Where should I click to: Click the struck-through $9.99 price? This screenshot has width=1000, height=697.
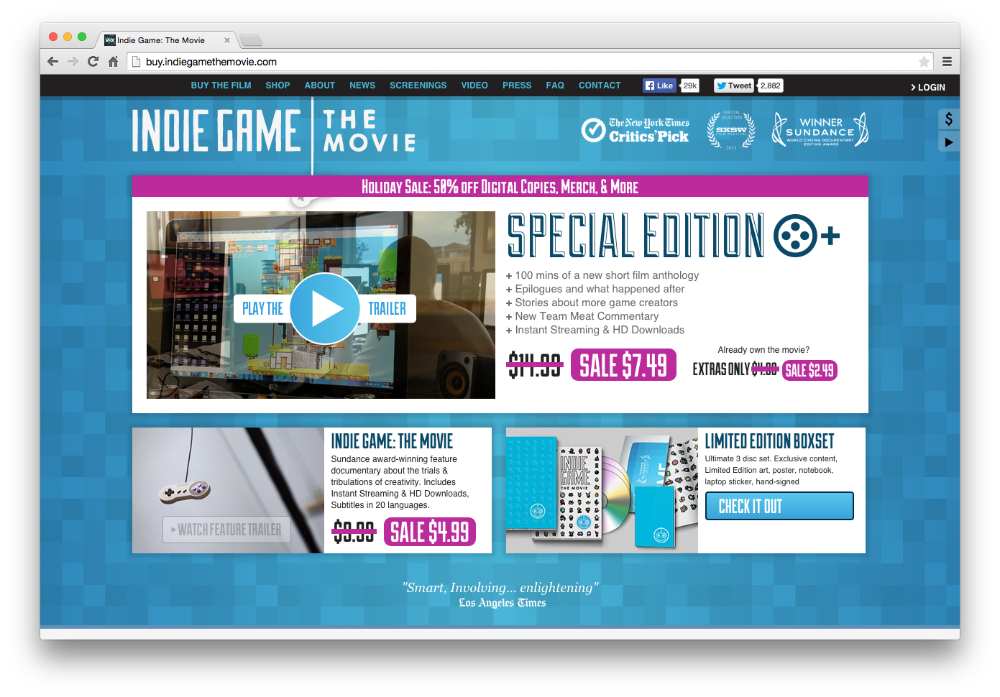tap(353, 531)
